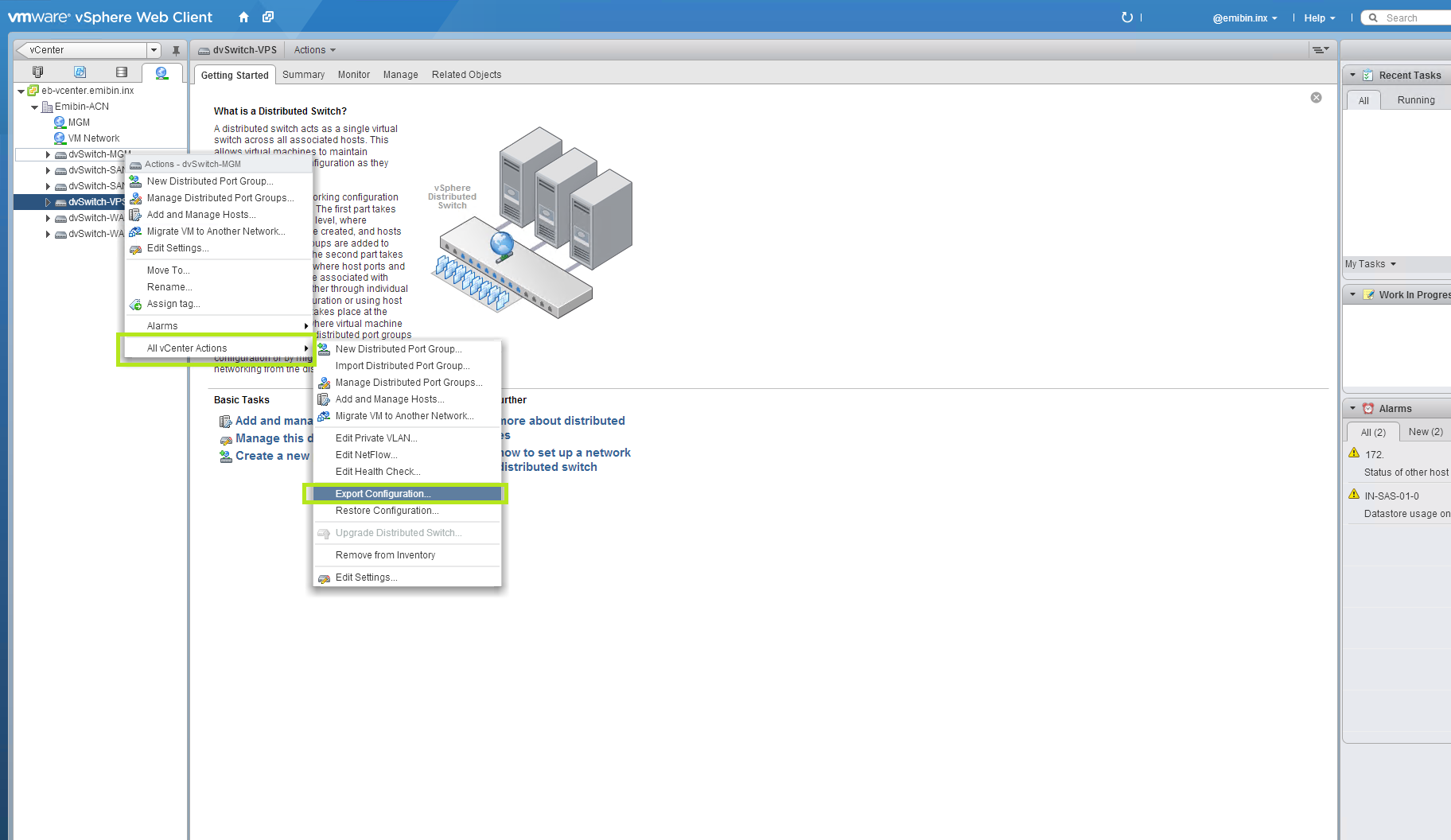Click the Assign tag icon

[136, 304]
